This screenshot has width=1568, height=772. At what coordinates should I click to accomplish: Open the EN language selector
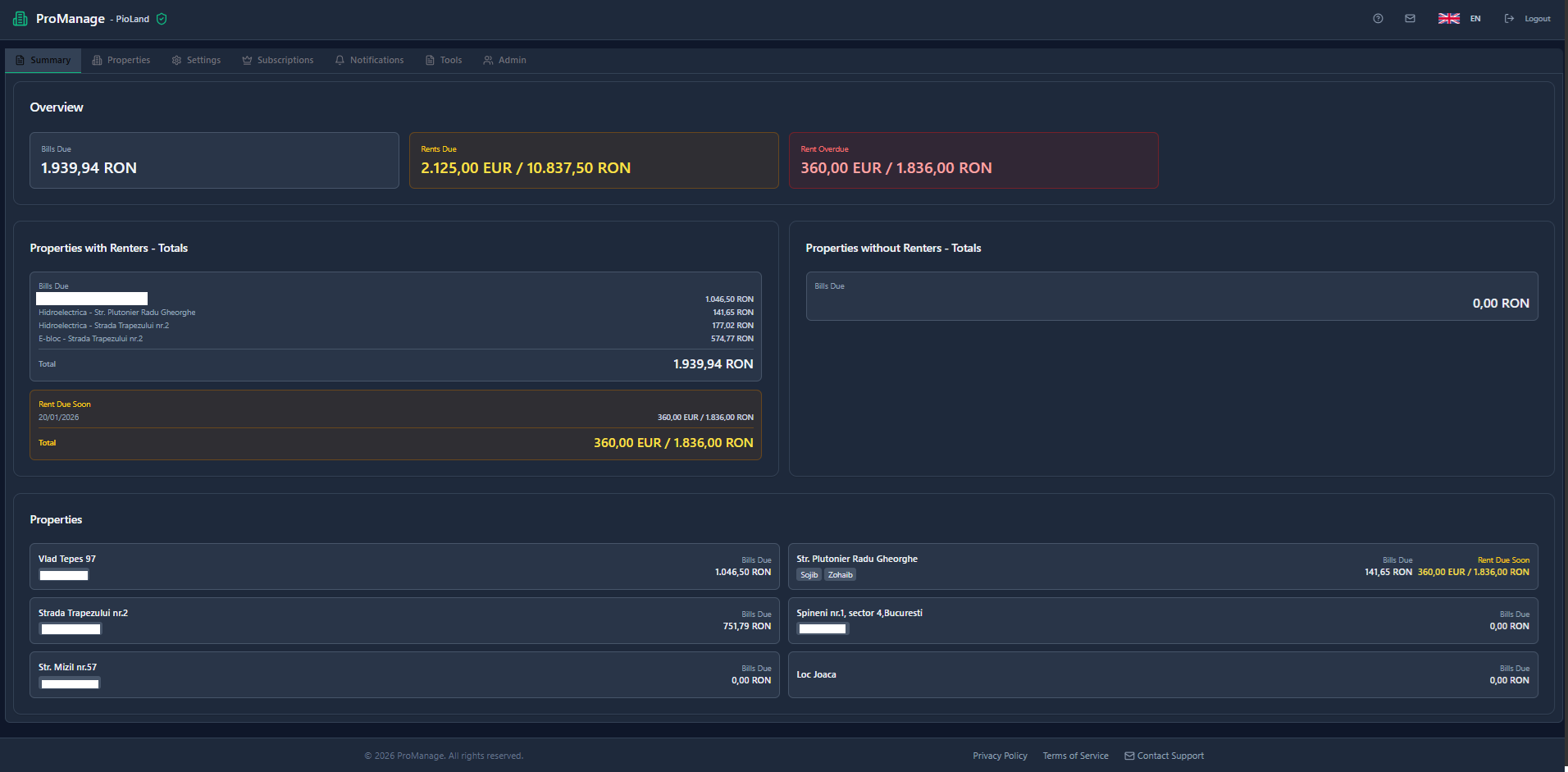click(x=1475, y=18)
